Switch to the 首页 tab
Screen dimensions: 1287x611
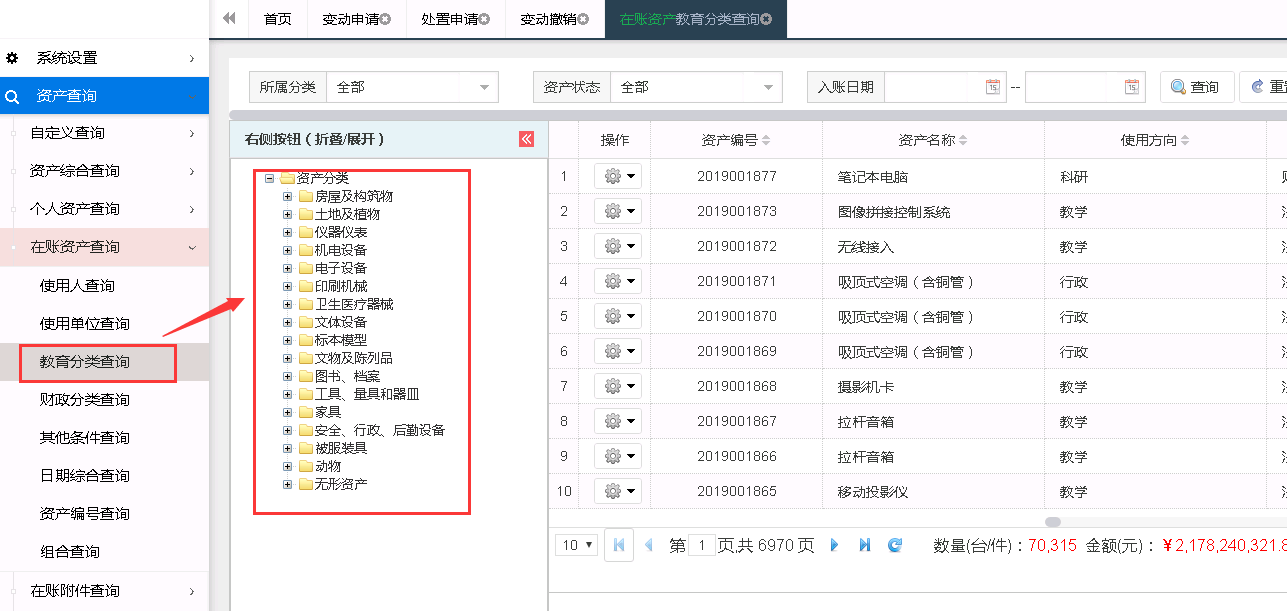click(x=277, y=20)
